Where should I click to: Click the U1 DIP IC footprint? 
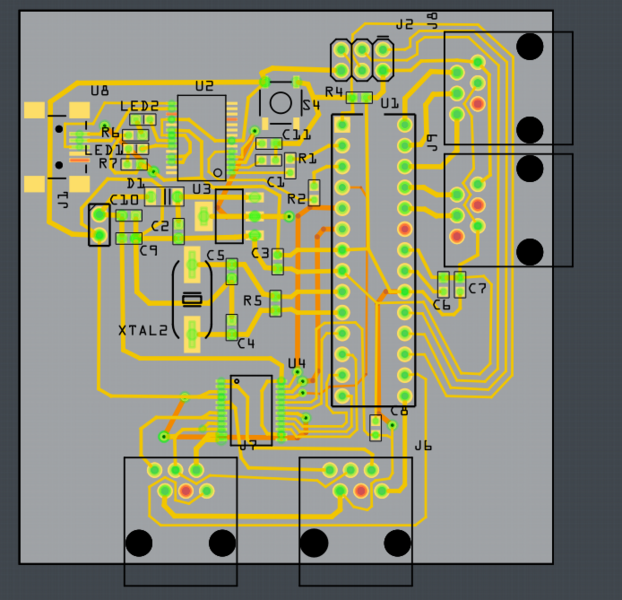pyautogui.click(x=373, y=260)
